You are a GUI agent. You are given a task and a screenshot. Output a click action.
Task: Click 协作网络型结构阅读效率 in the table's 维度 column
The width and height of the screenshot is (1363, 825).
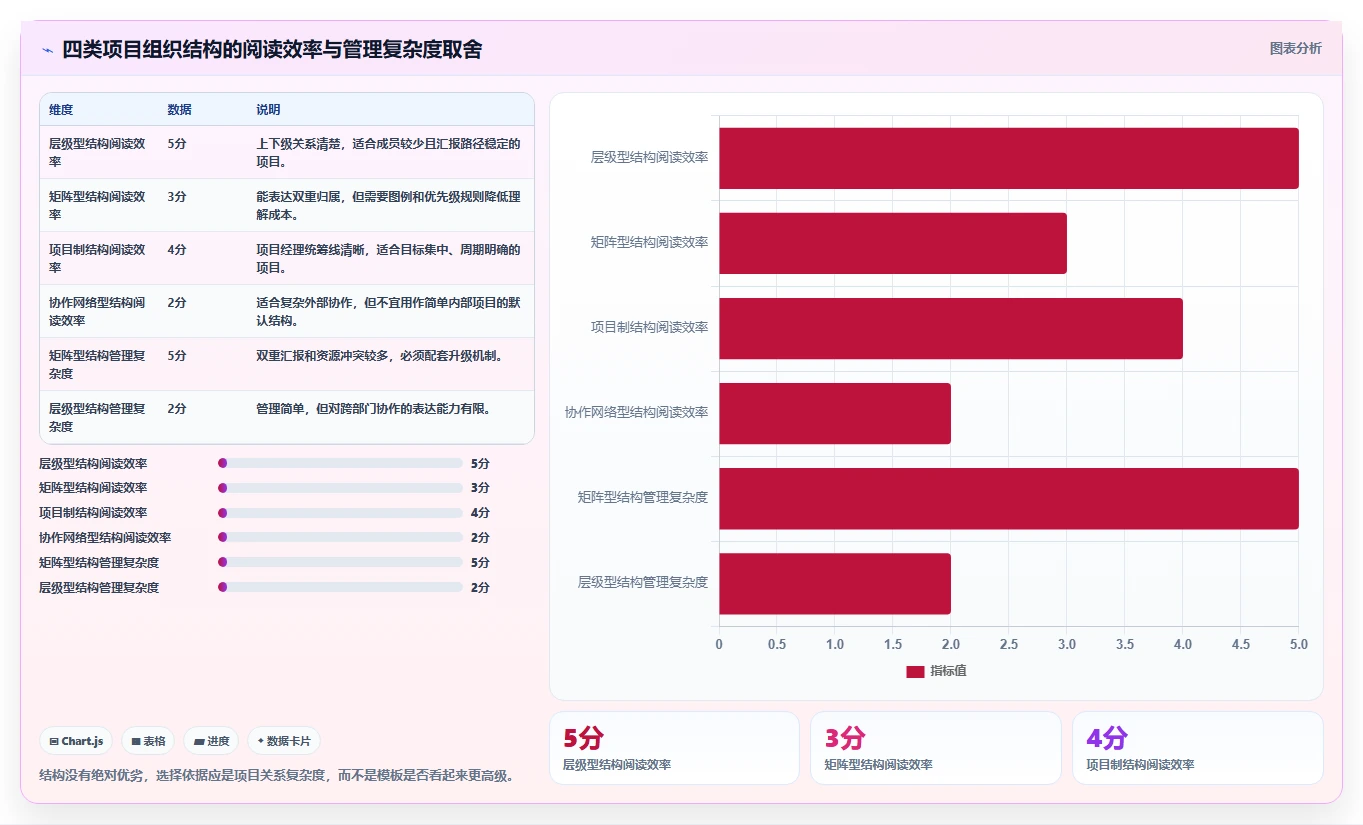pos(97,311)
